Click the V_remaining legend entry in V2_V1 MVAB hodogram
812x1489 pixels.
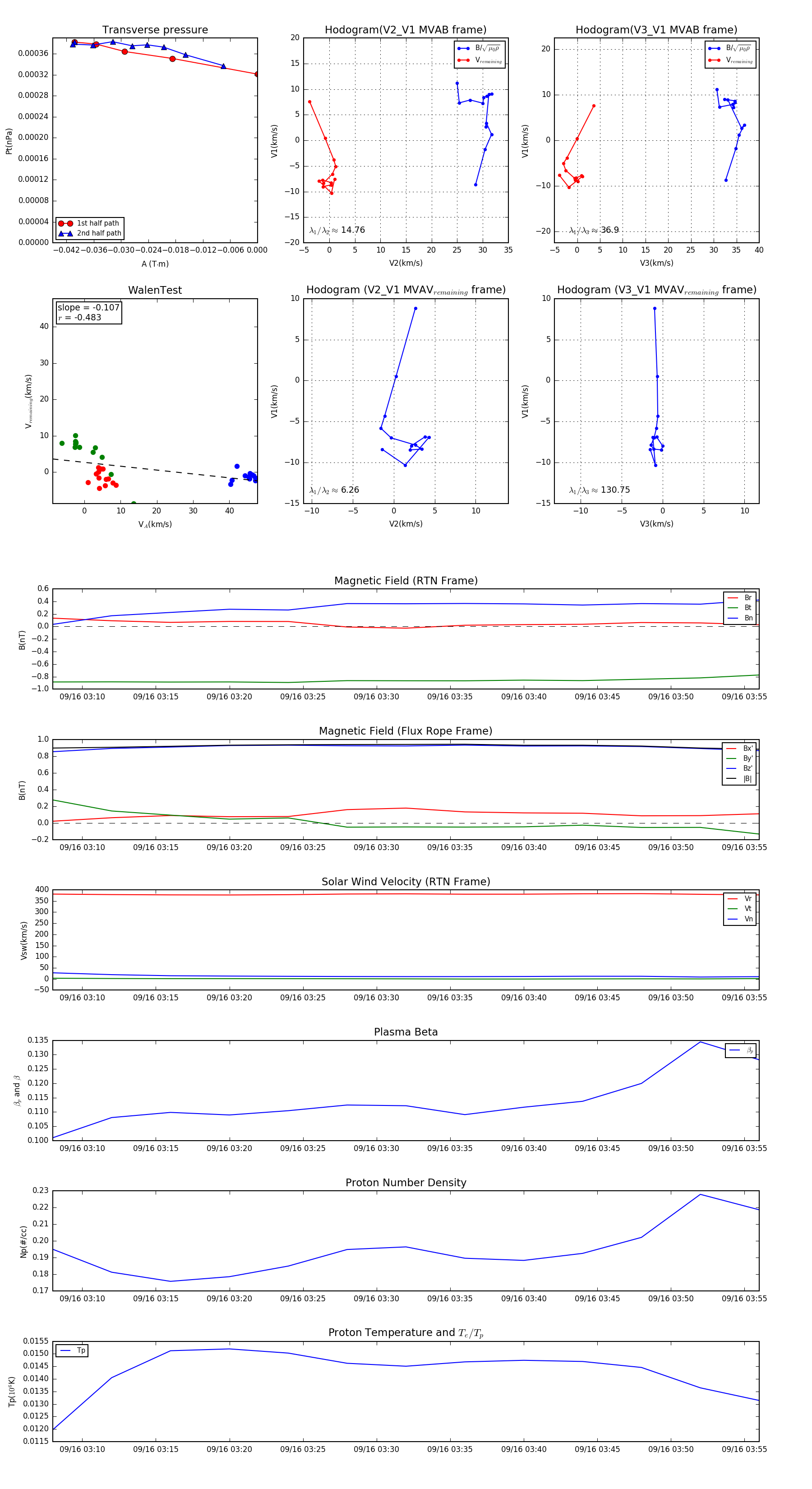480,60
